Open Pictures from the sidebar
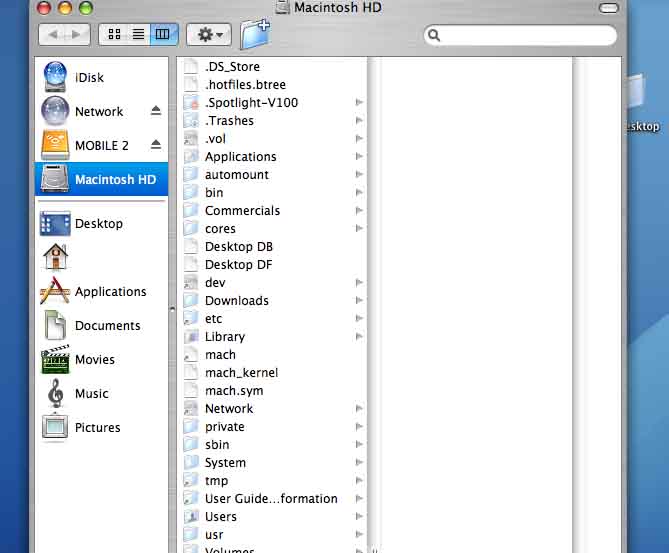The width and height of the screenshot is (669, 553). tap(102, 428)
